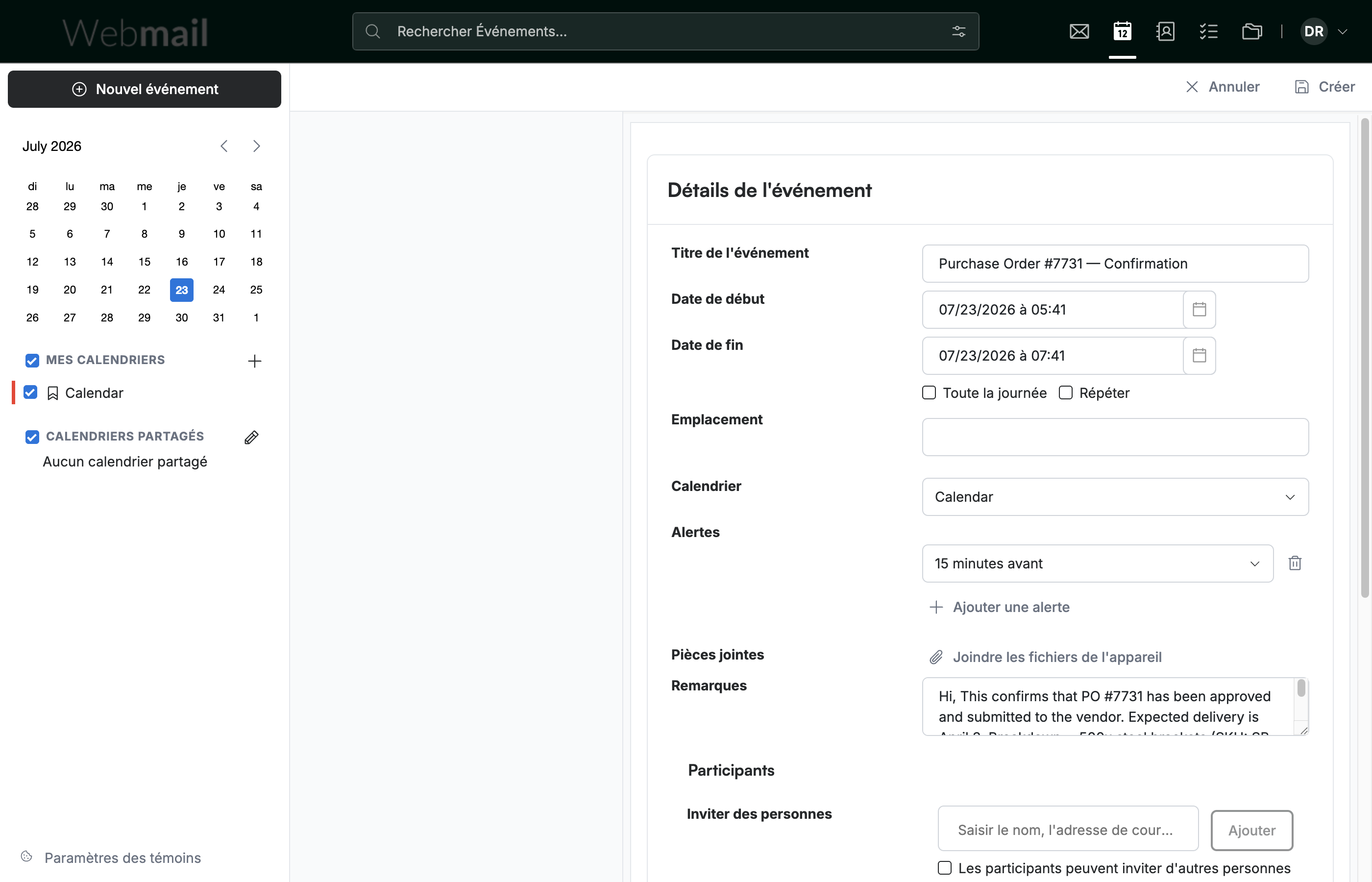Click the empty Emplacement field

1115,437
